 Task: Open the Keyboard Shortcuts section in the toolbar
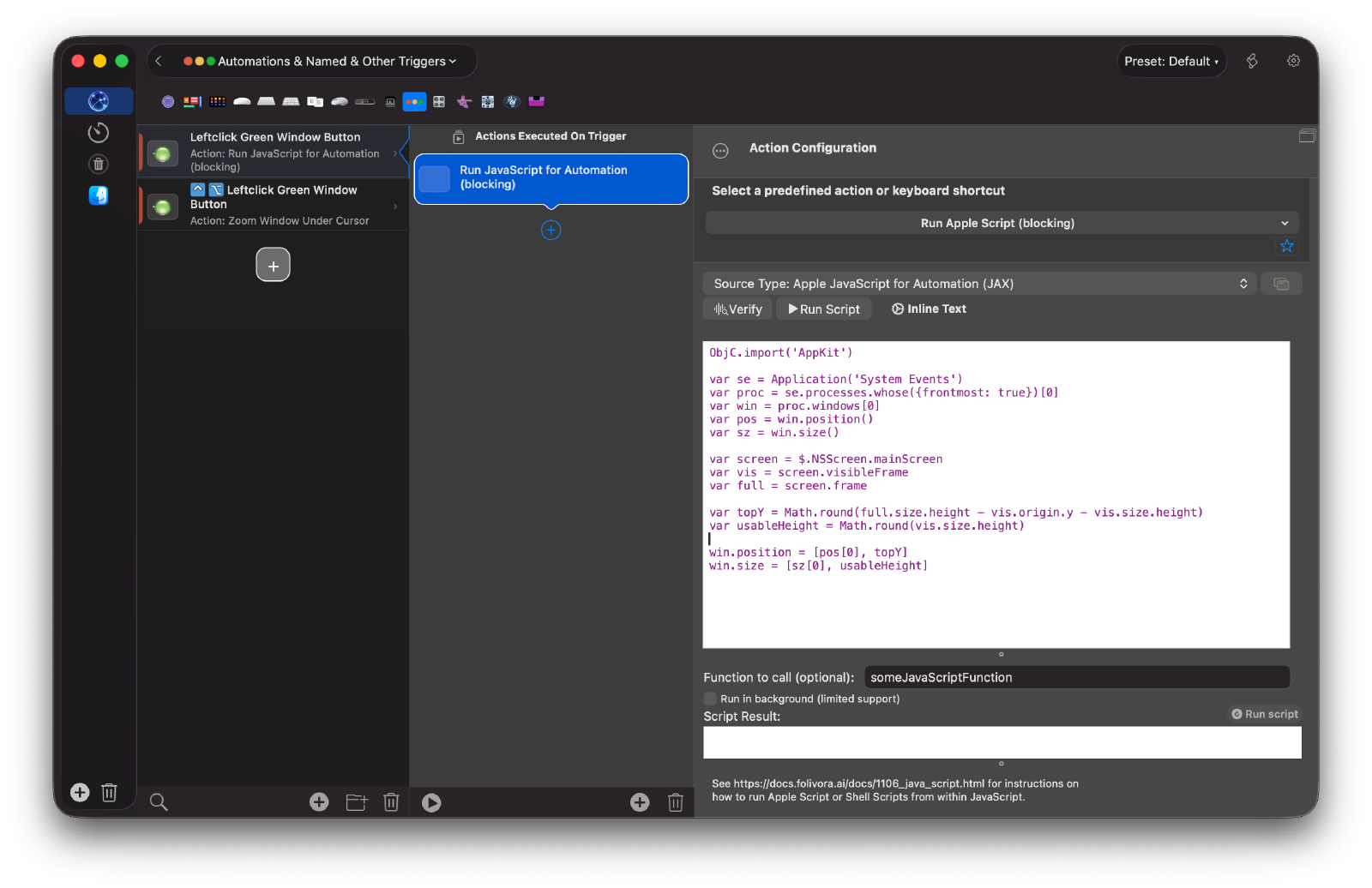point(292,101)
